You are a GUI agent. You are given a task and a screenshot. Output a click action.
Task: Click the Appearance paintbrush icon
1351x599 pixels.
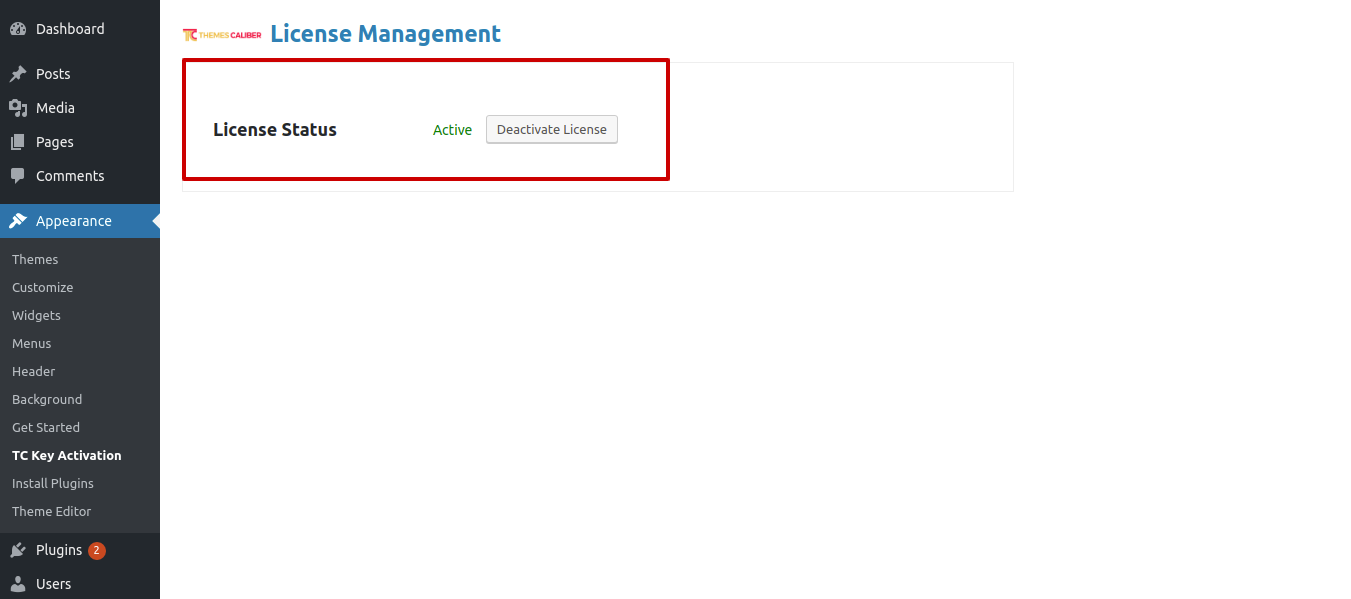point(18,221)
